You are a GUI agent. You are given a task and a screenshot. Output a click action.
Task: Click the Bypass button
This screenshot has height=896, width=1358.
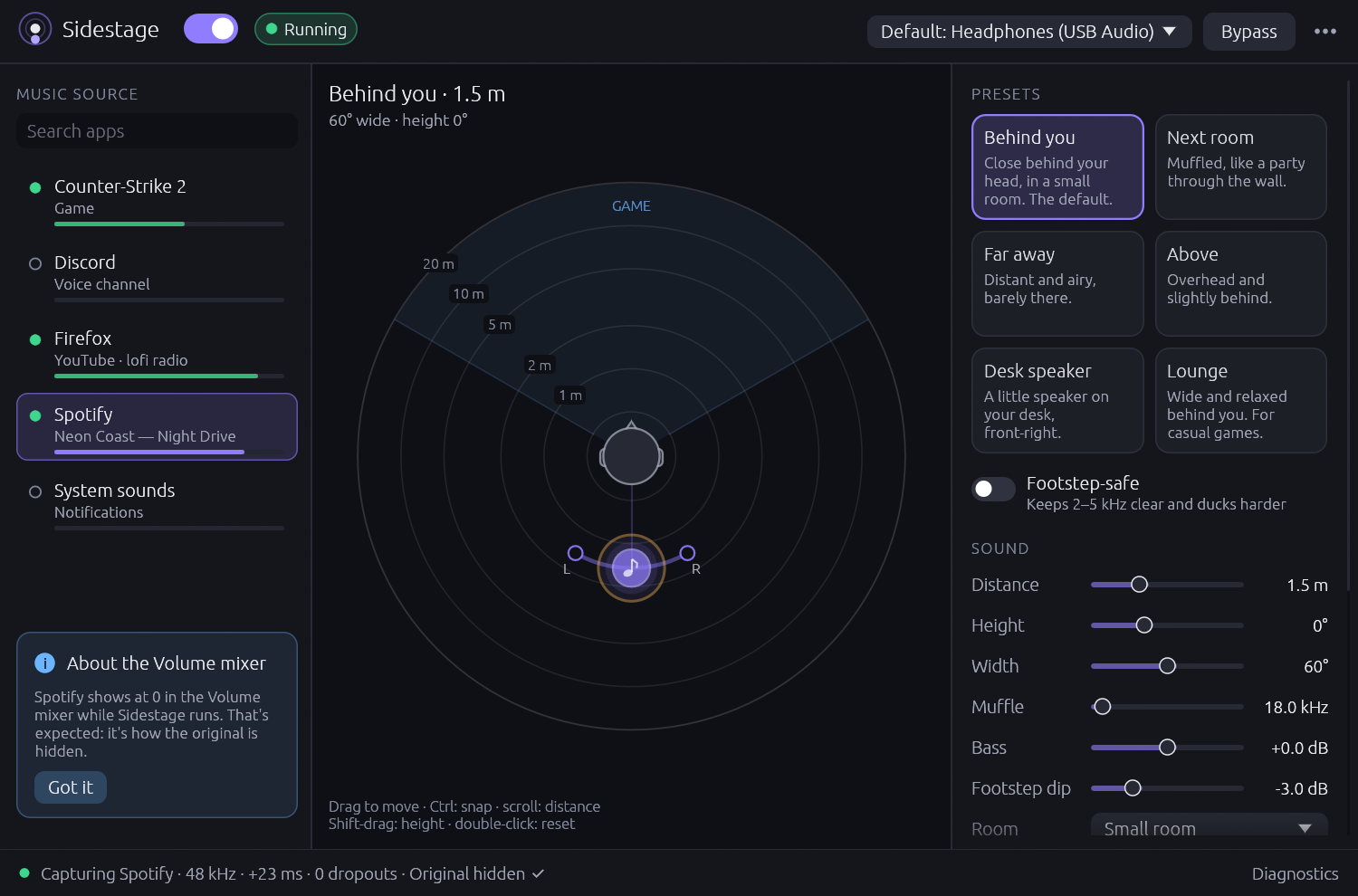pyautogui.click(x=1248, y=32)
